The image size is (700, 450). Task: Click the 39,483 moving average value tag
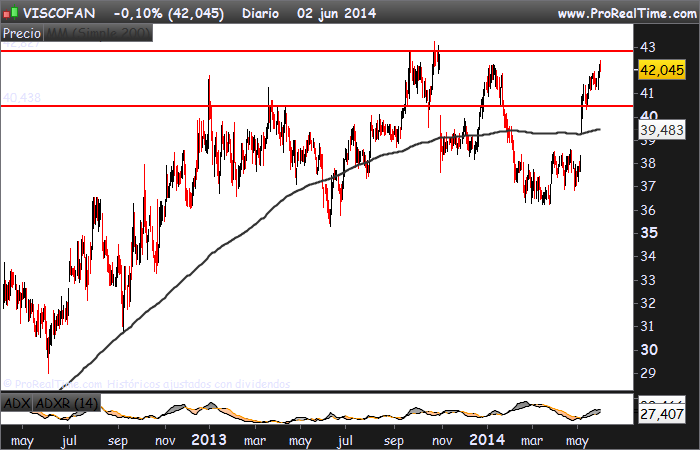coord(662,130)
